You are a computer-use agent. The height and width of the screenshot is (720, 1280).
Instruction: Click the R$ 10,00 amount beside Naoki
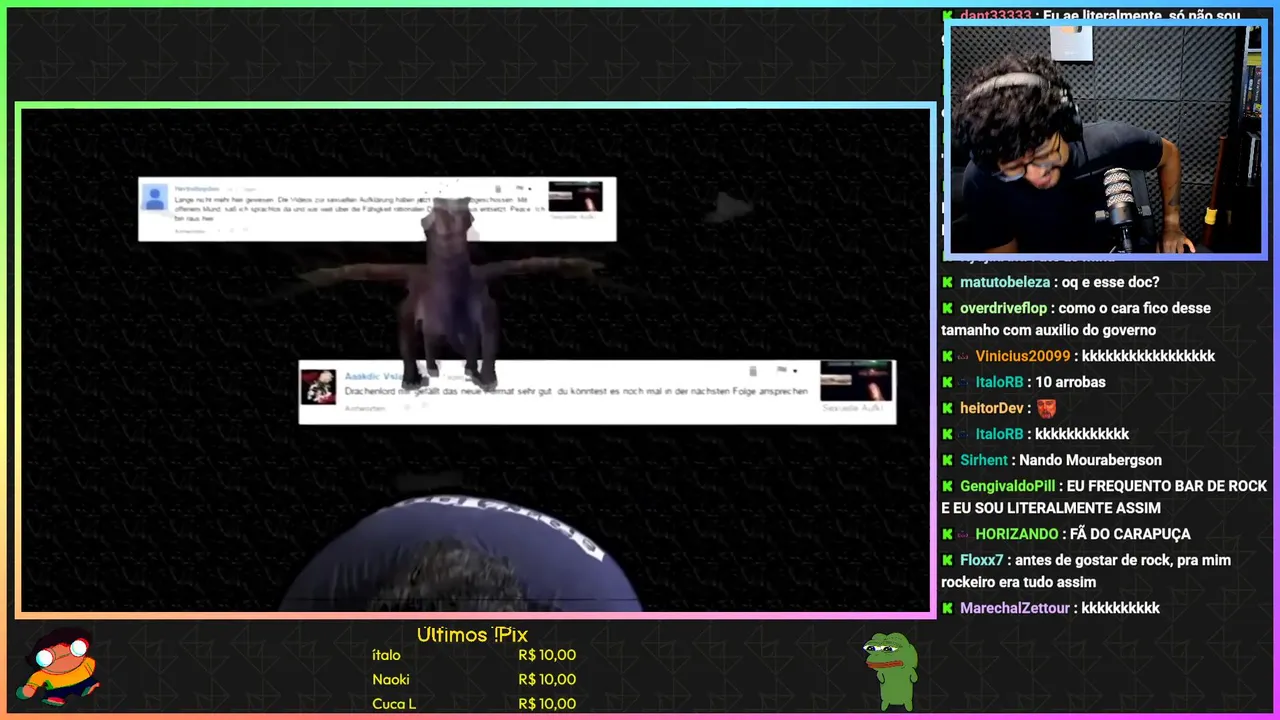[x=547, y=680]
